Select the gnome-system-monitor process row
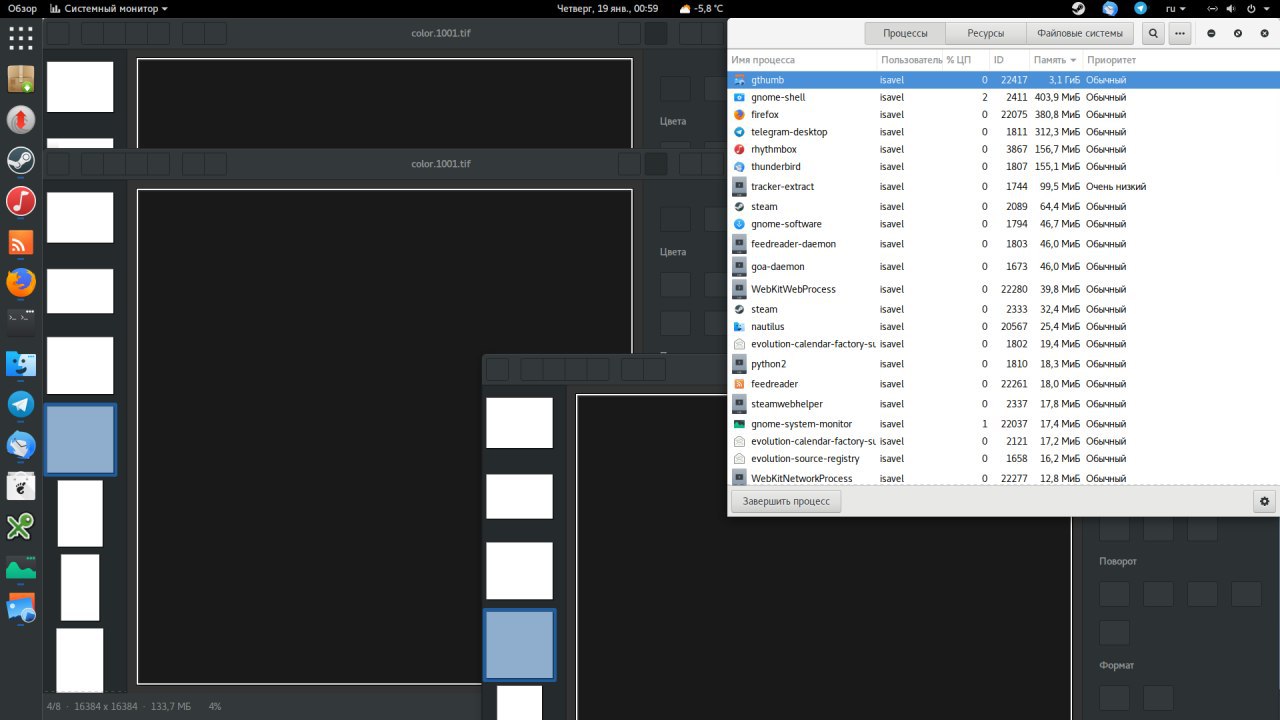 (x=1003, y=424)
